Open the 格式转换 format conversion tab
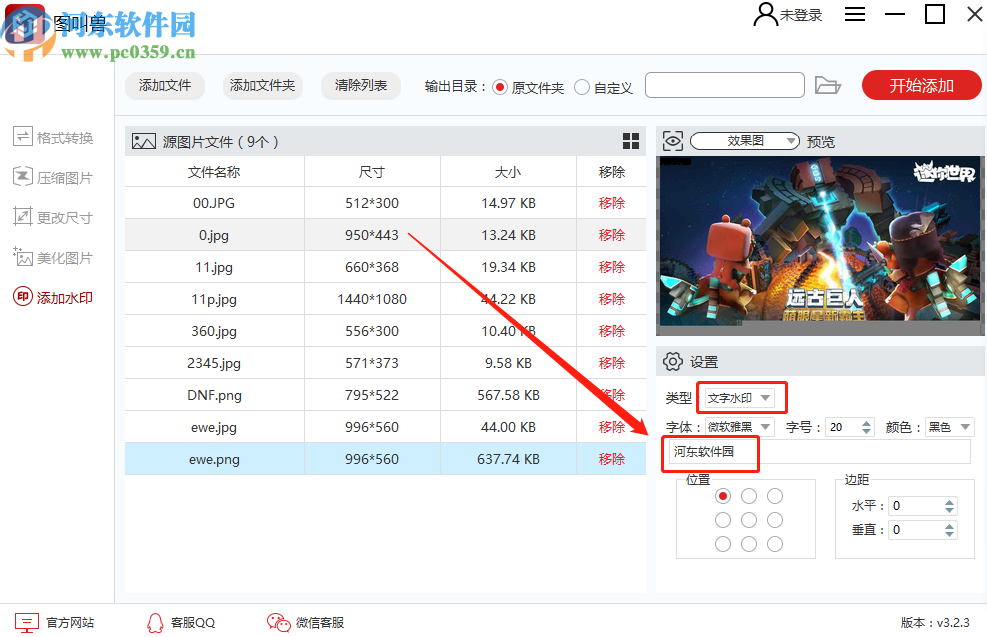Image resolution: width=987 pixels, height=637 pixels. [53, 137]
